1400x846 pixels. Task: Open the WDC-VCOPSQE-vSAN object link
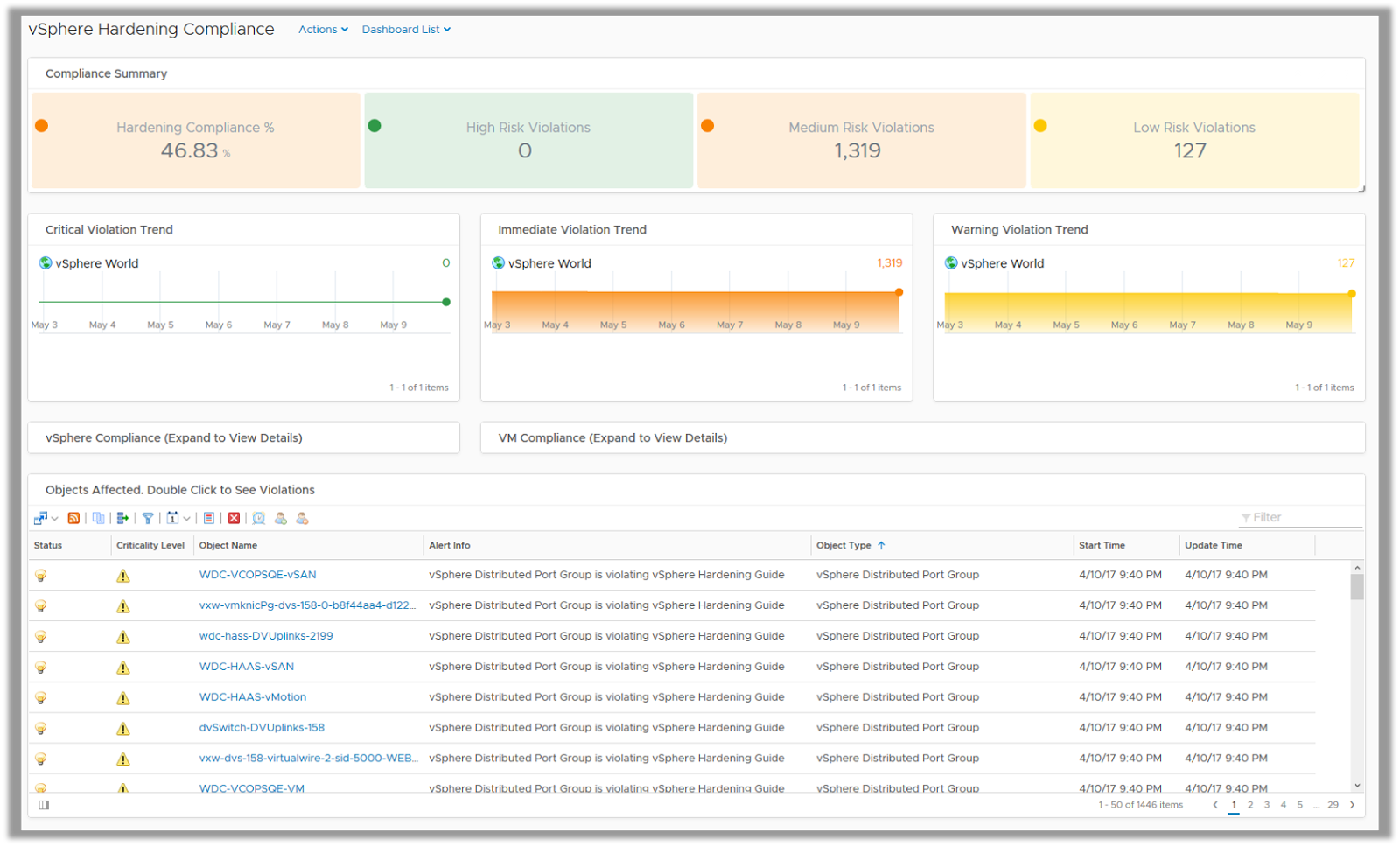point(257,575)
